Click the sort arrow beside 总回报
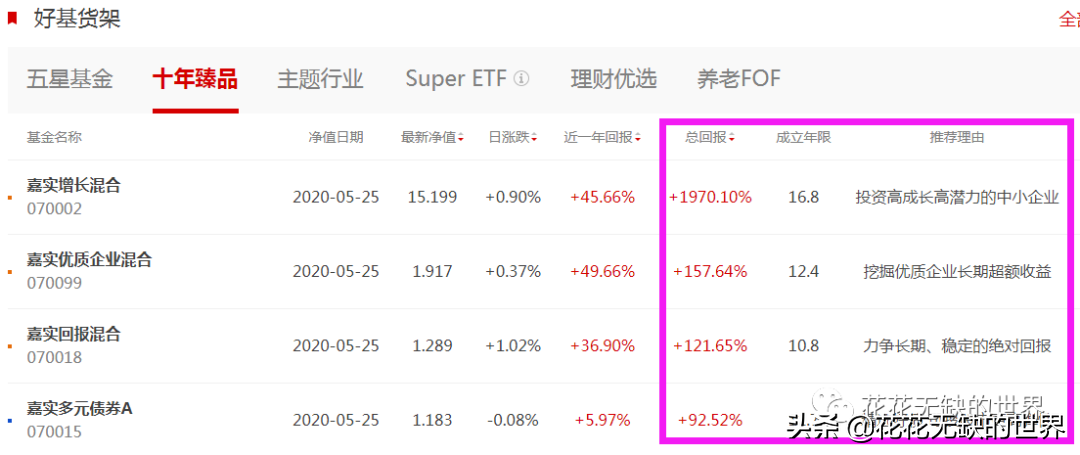The image size is (1080, 455). [x=733, y=138]
